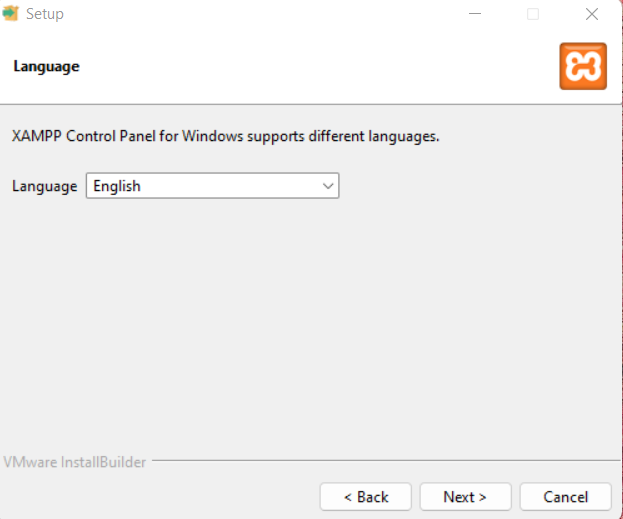Viewport: 623px width, 519px height.
Task: Minimize the Setup window
Action: pyautogui.click(x=475, y=14)
